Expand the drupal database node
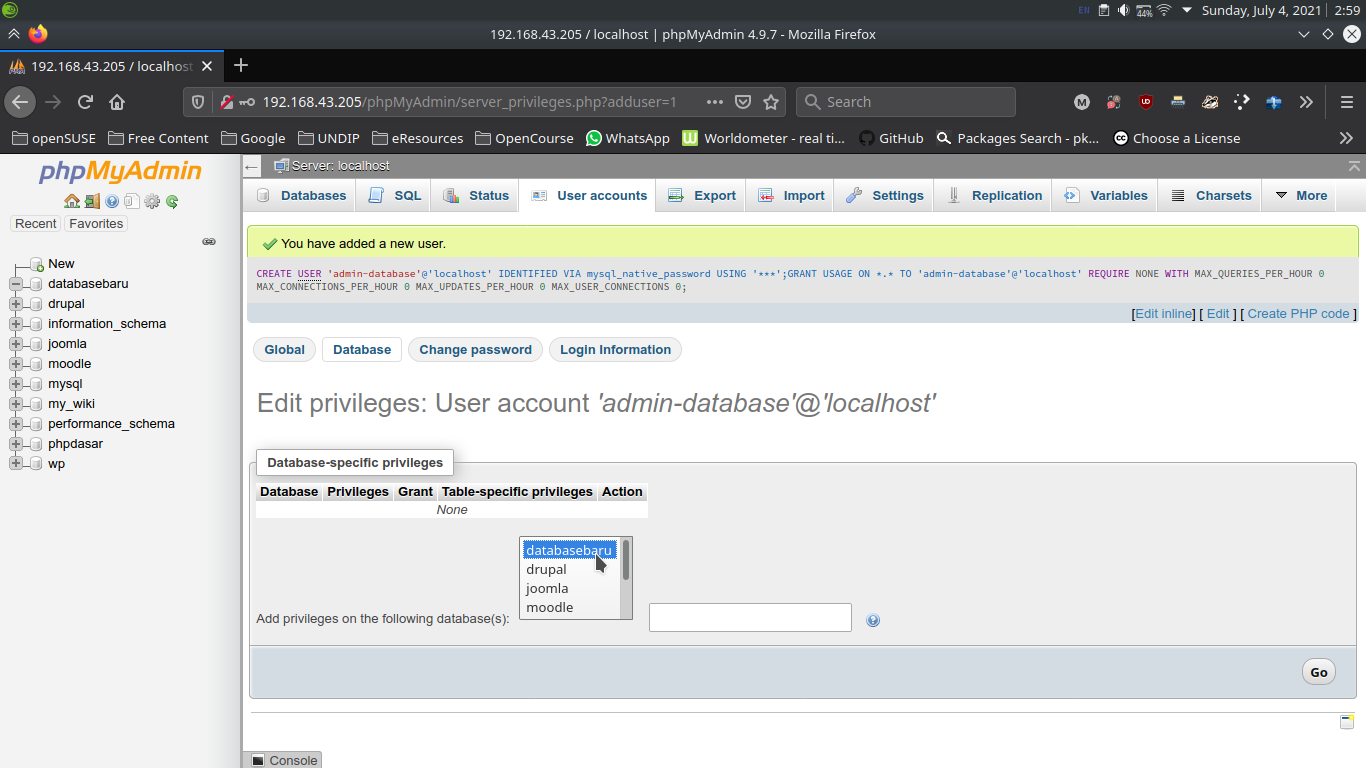The height and width of the screenshot is (768, 1366). coord(16,304)
